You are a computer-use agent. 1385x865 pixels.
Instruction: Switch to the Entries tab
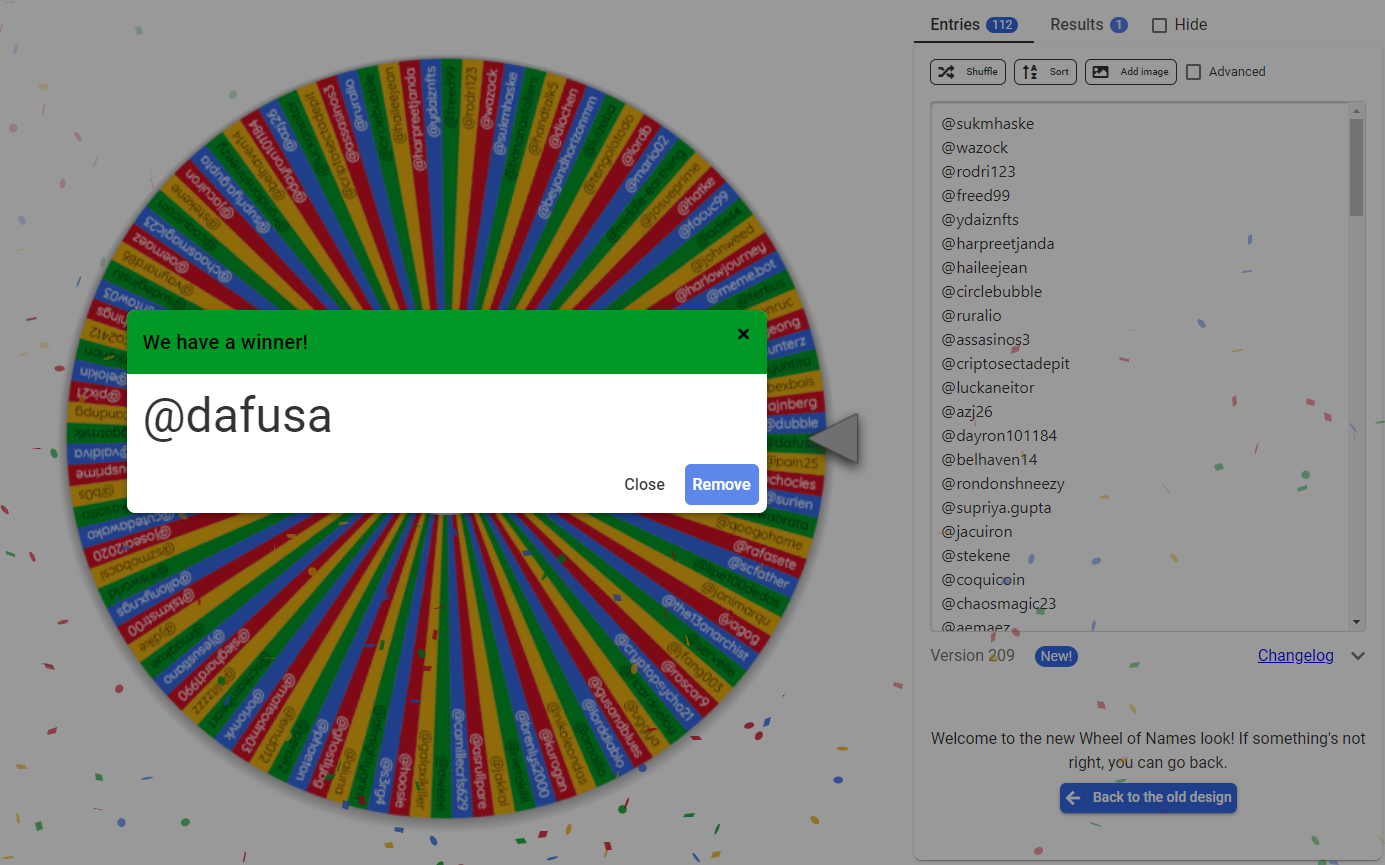pos(973,24)
